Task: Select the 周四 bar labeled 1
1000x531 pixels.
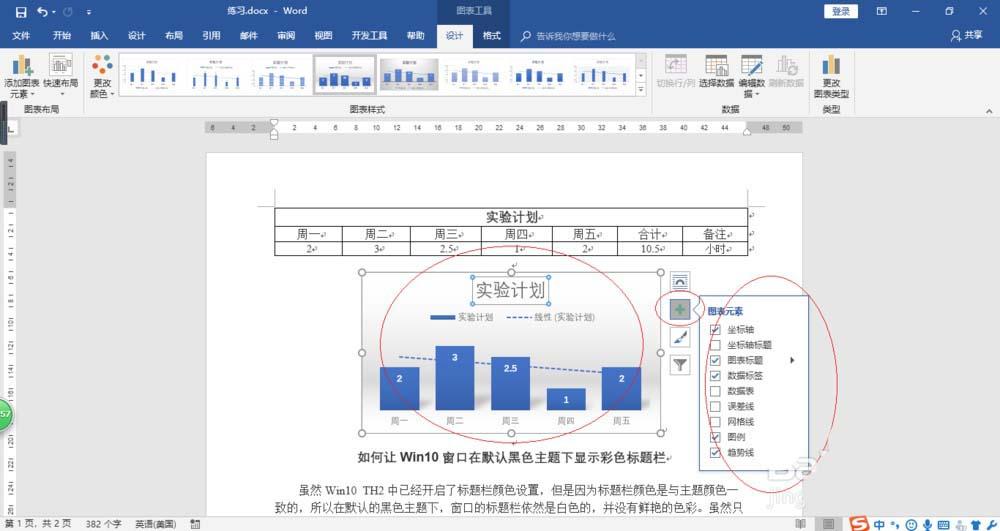Action: pos(566,399)
